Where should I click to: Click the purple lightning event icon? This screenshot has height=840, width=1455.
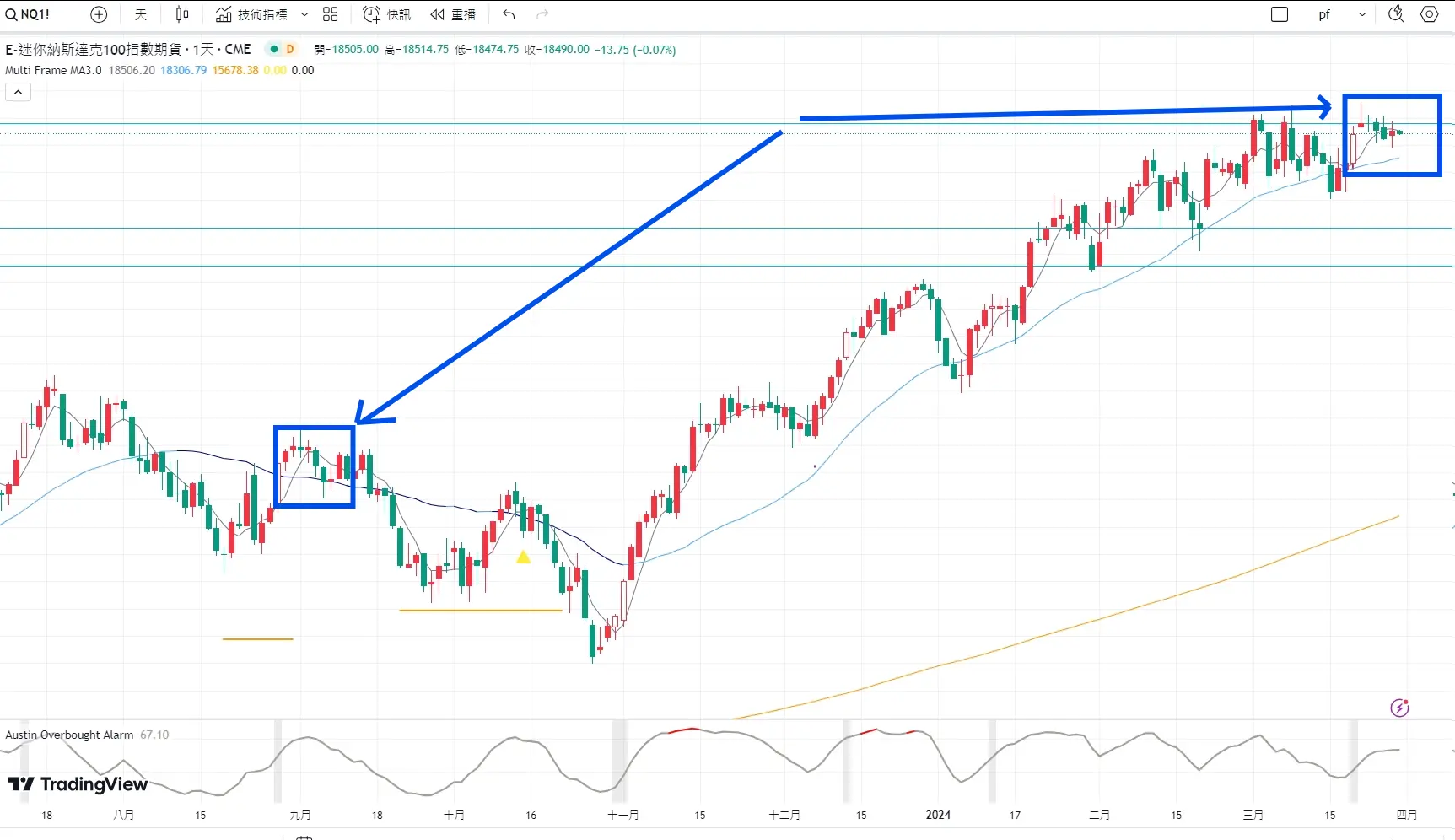tap(1399, 708)
